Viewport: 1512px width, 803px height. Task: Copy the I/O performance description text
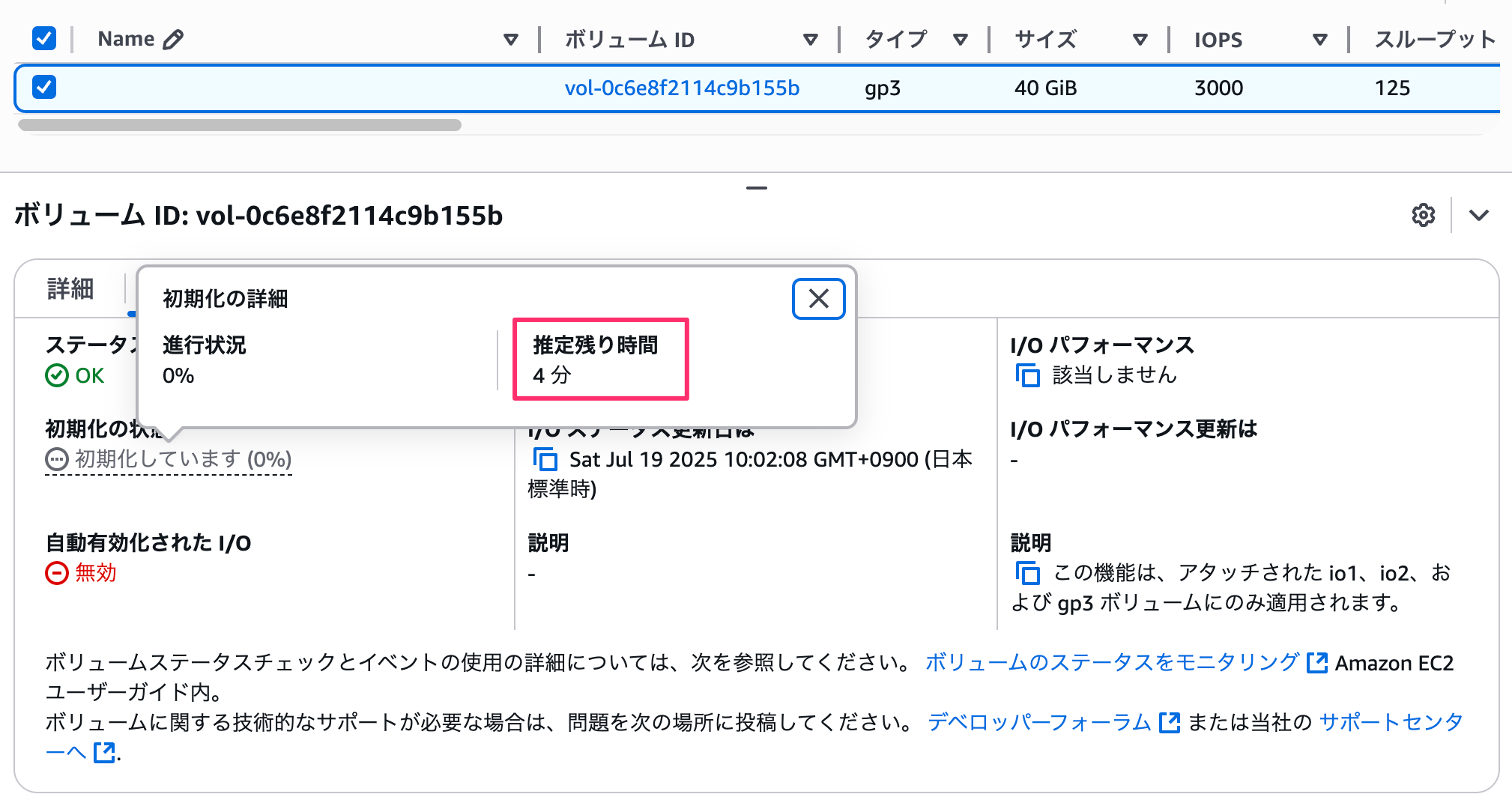pos(1027,573)
